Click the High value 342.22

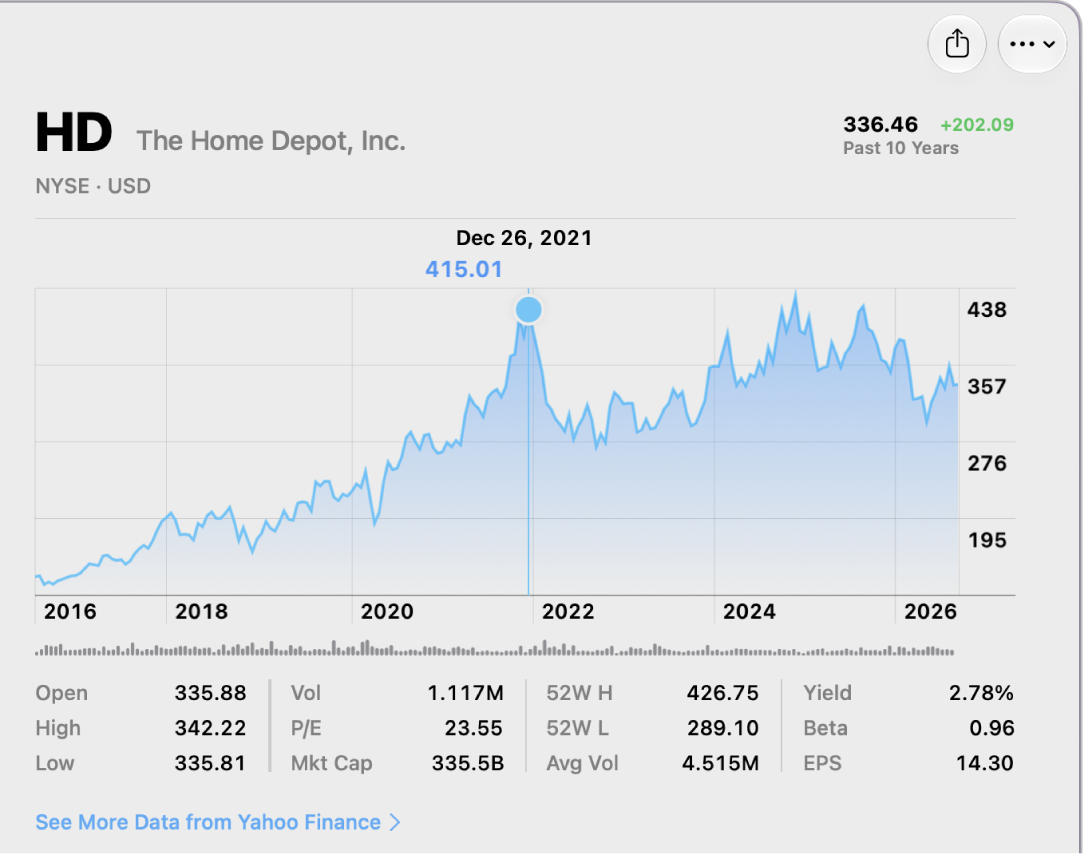pos(210,728)
